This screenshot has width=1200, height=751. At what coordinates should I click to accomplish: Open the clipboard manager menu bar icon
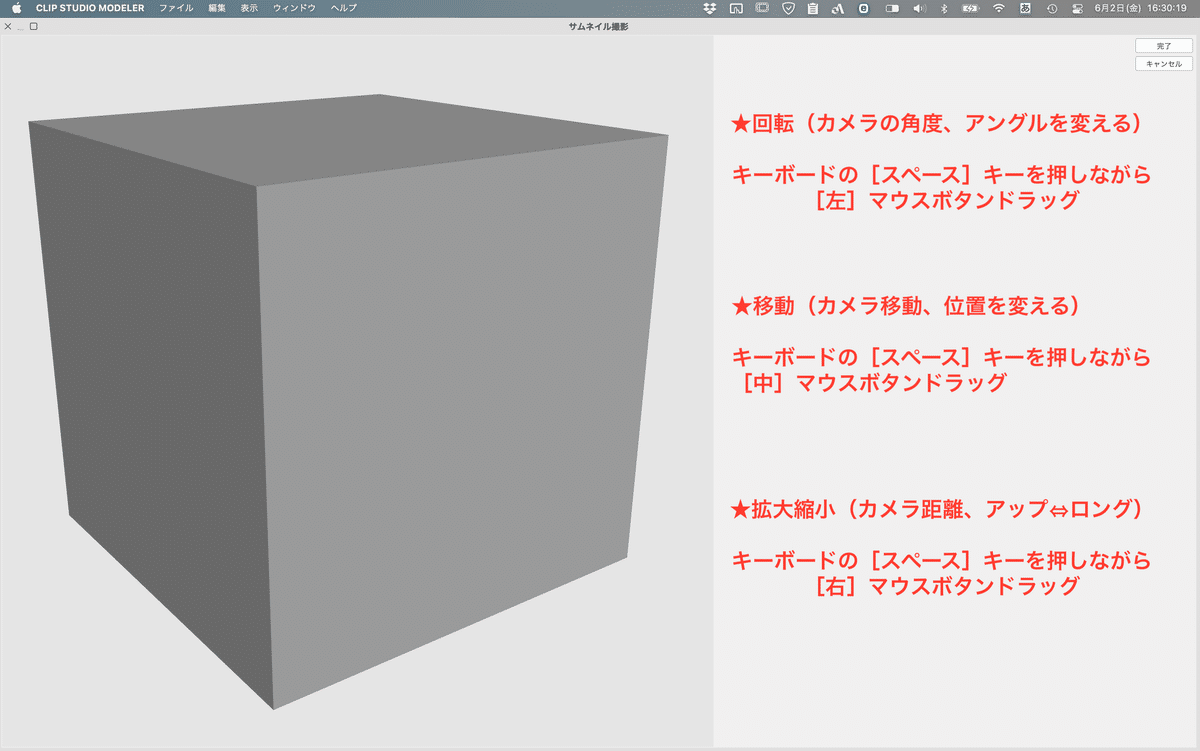tap(812, 8)
